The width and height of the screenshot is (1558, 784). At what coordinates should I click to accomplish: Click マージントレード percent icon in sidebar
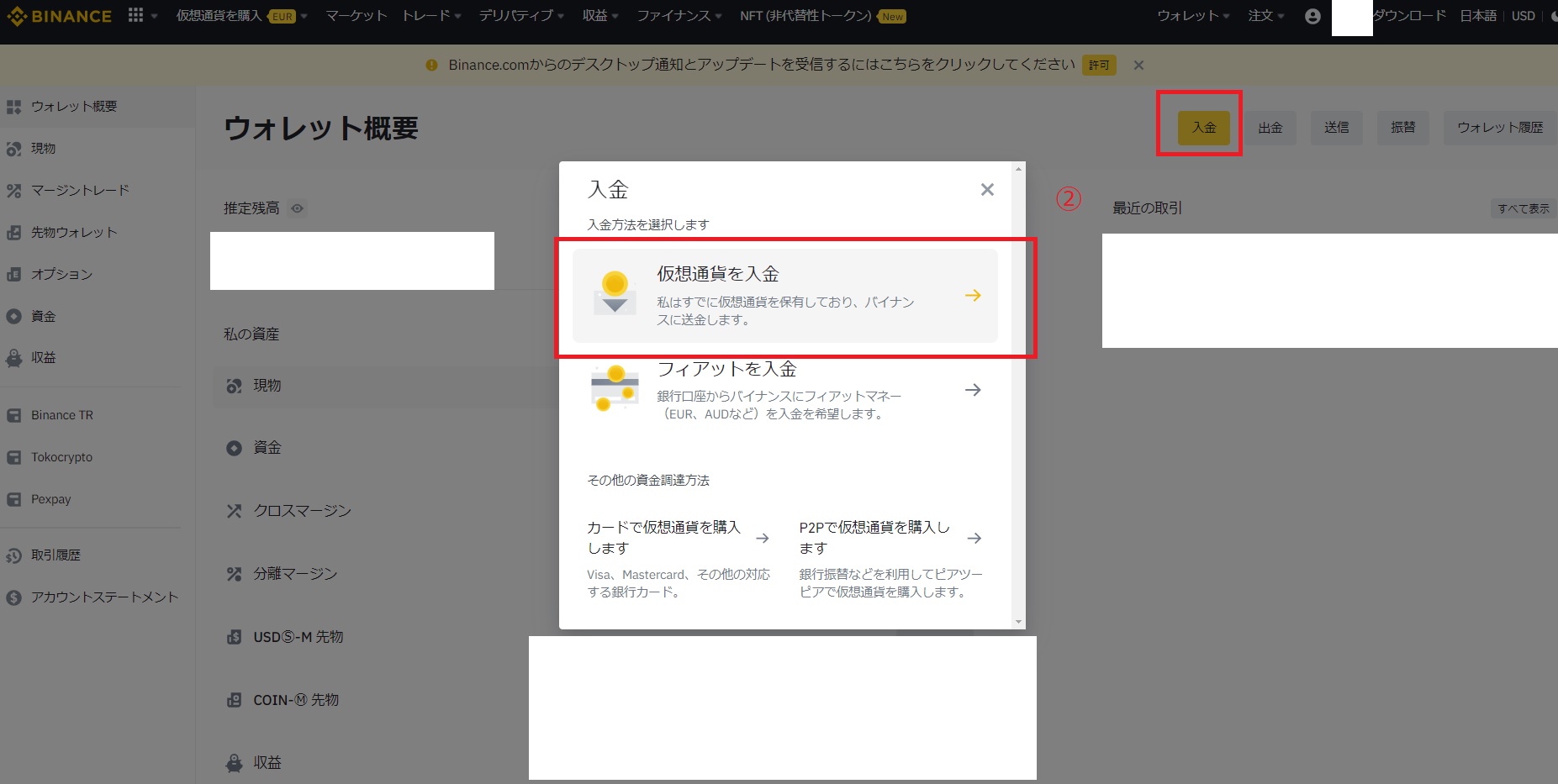tap(13, 191)
